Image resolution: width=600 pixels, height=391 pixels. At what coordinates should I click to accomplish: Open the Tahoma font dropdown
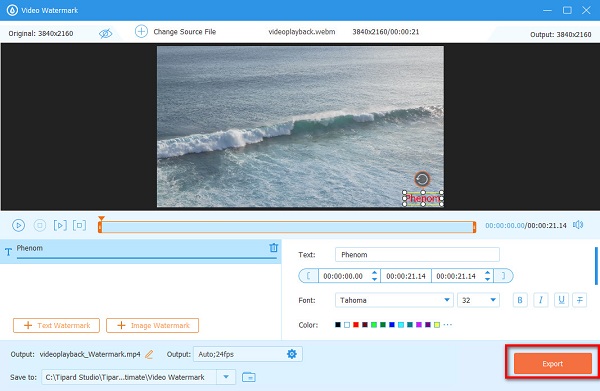pyautogui.click(x=394, y=300)
